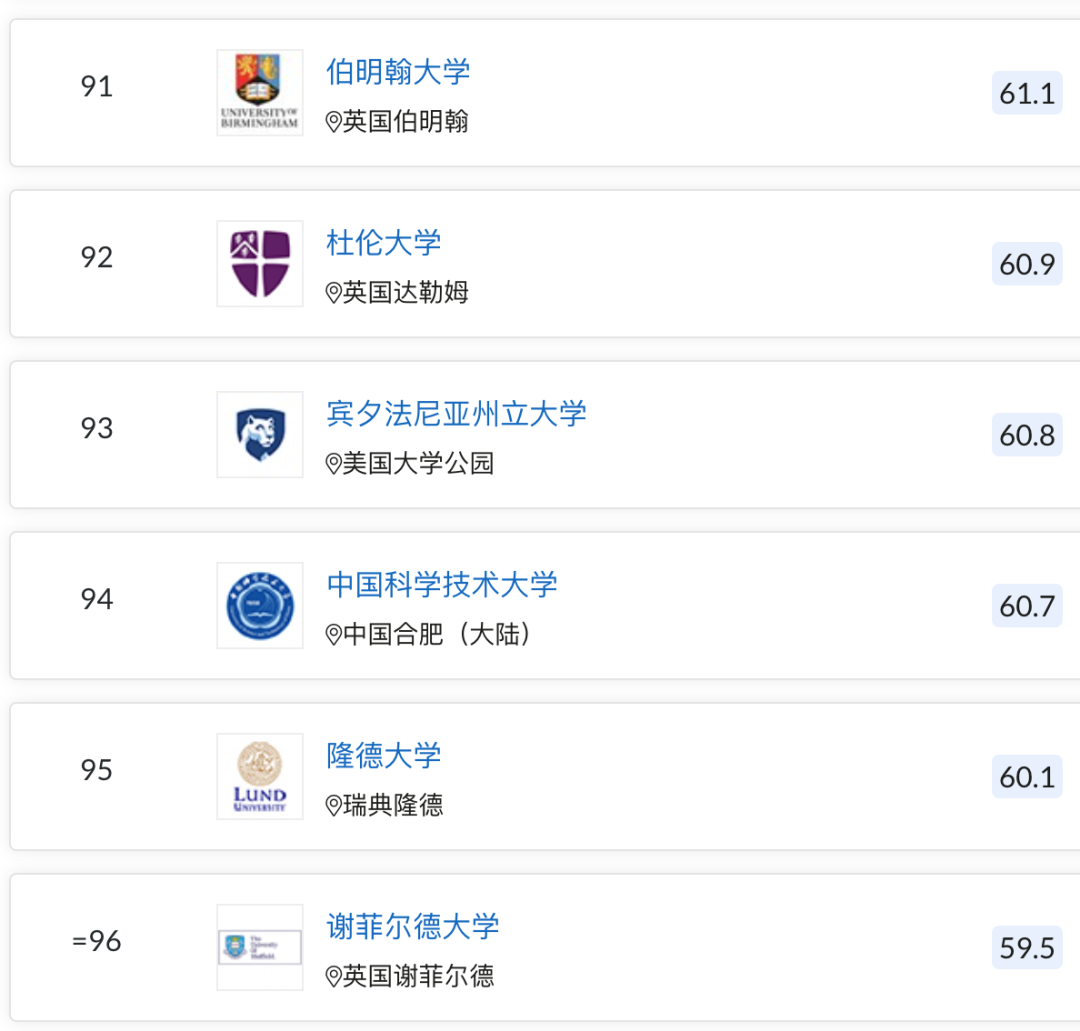Click the =96 rank number
Viewport: 1080px width, 1031px height.
click(x=97, y=941)
